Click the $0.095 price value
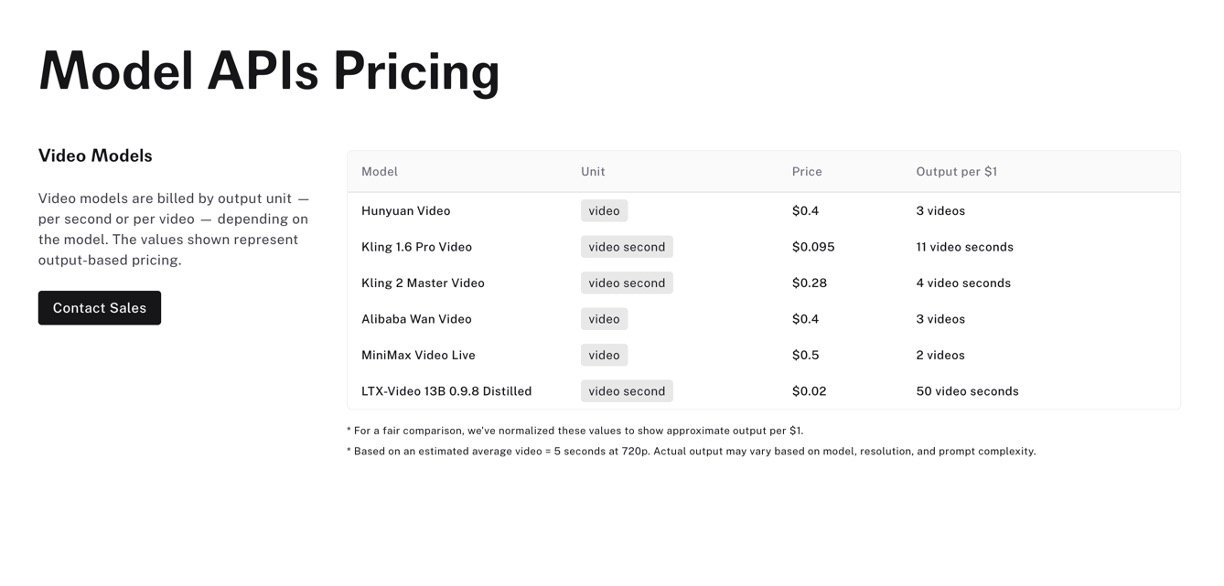The width and height of the screenshot is (1224, 586). [x=813, y=247]
